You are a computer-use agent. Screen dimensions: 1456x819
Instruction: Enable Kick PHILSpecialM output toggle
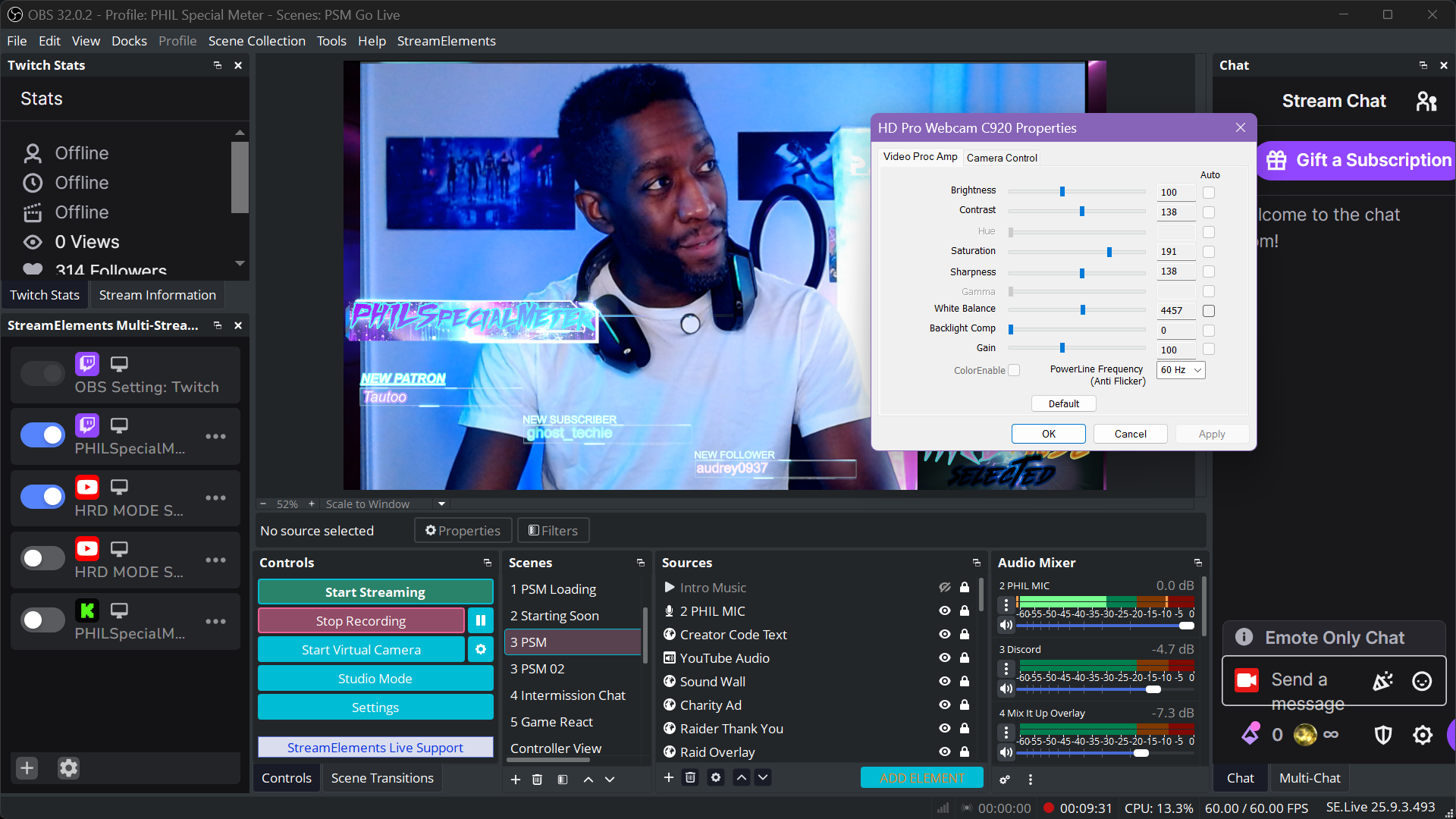[42, 620]
